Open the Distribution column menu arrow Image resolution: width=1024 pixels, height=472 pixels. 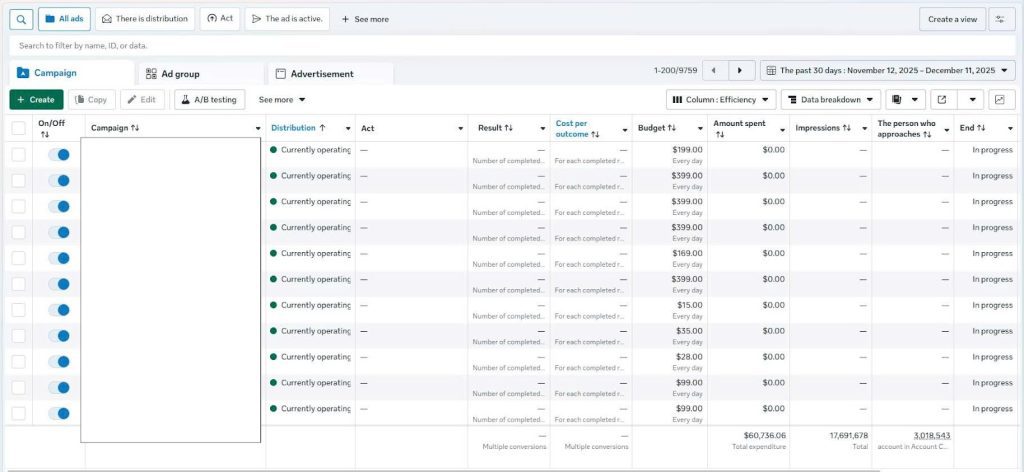pyautogui.click(x=348, y=129)
